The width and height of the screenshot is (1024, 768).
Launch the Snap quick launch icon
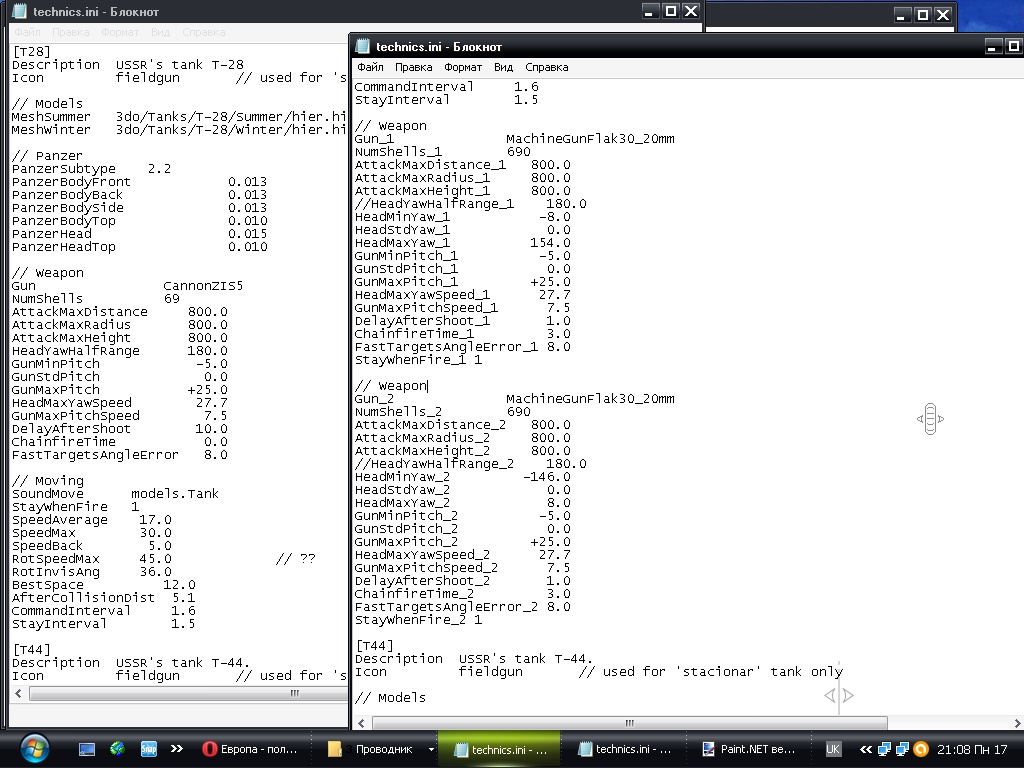point(149,749)
